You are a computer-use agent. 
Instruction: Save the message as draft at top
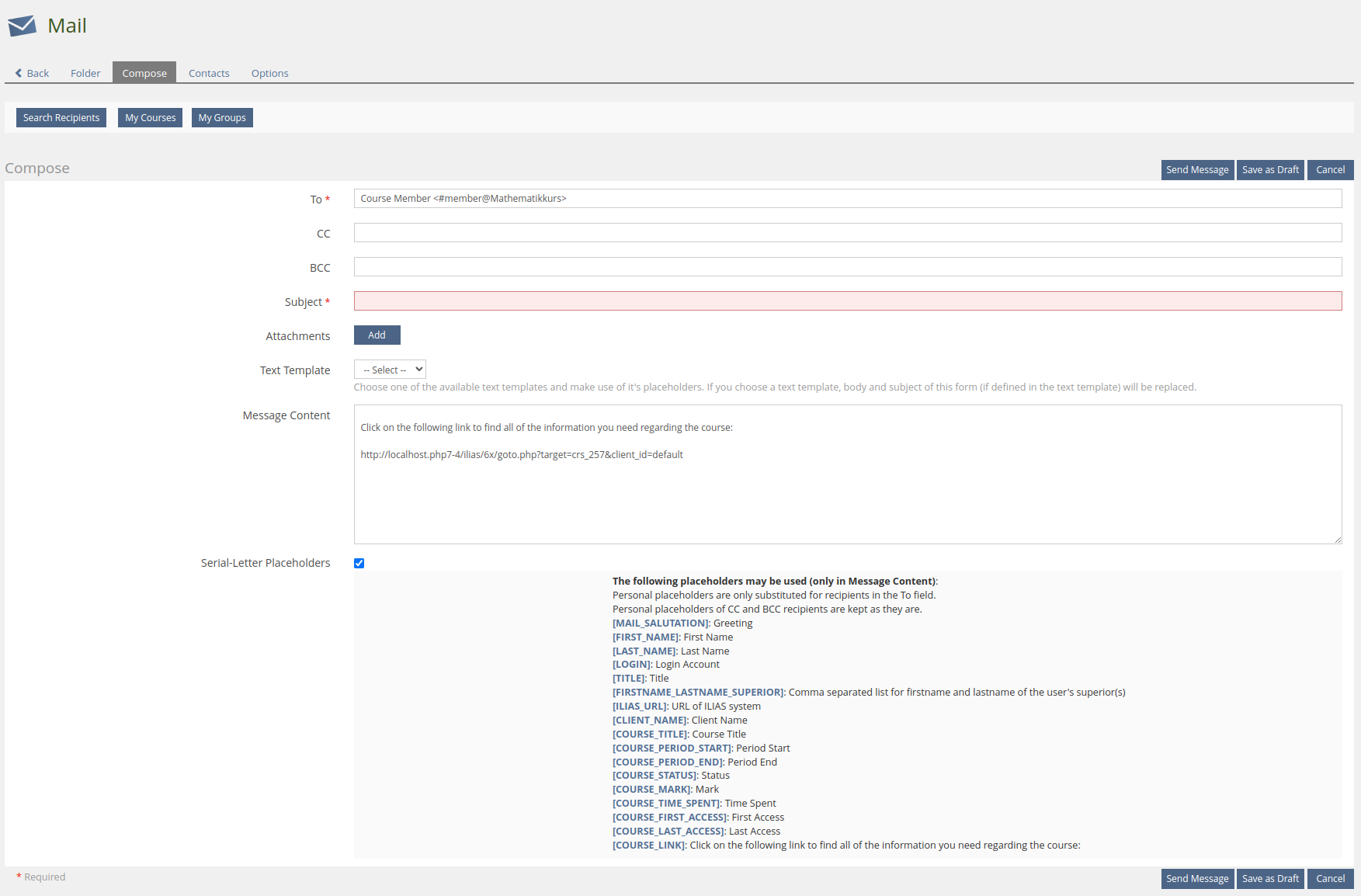pyautogui.click(x=1270, y=170)
